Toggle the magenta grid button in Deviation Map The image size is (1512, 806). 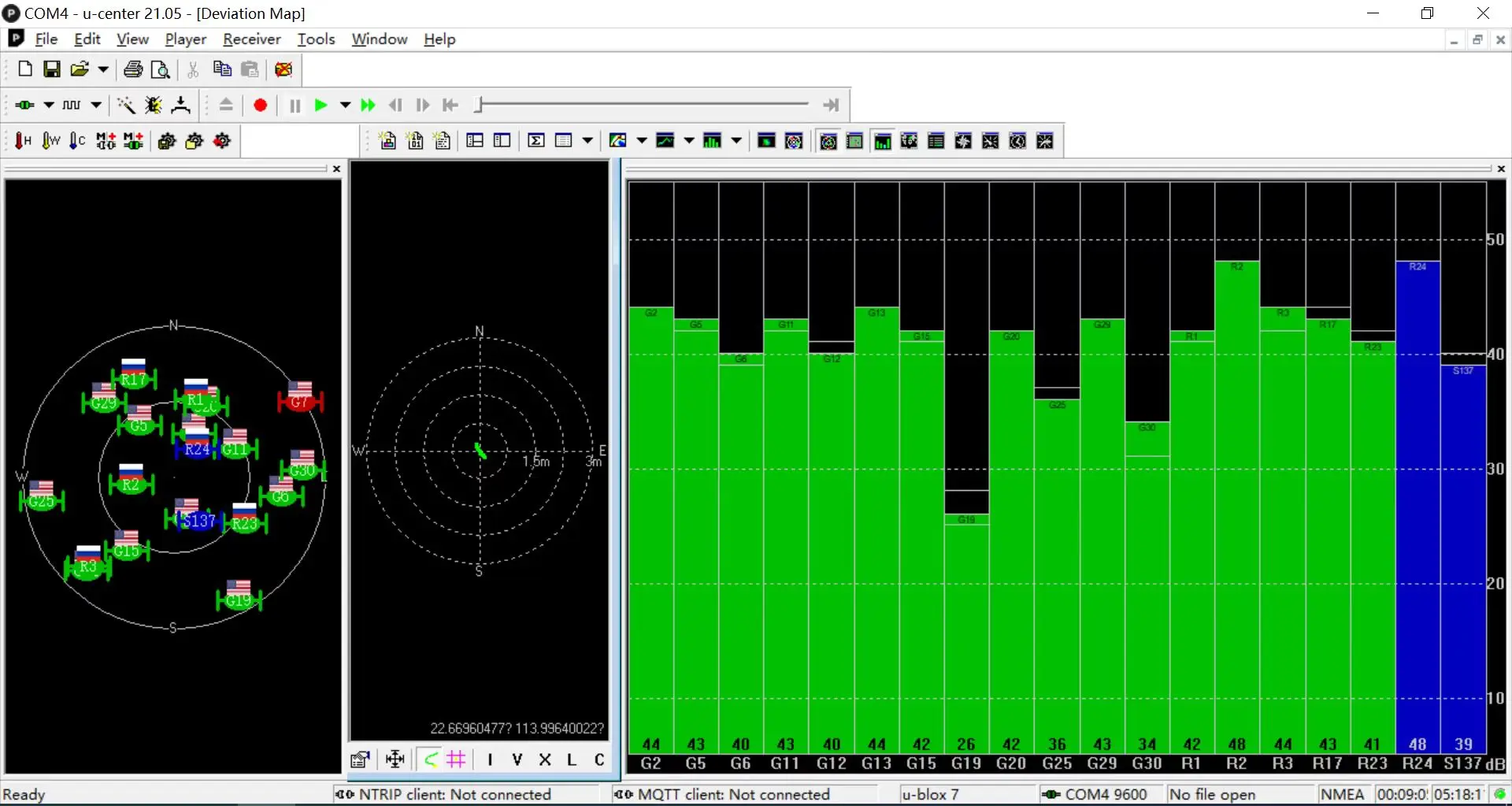pyautogui.click(x=456, y=760)
